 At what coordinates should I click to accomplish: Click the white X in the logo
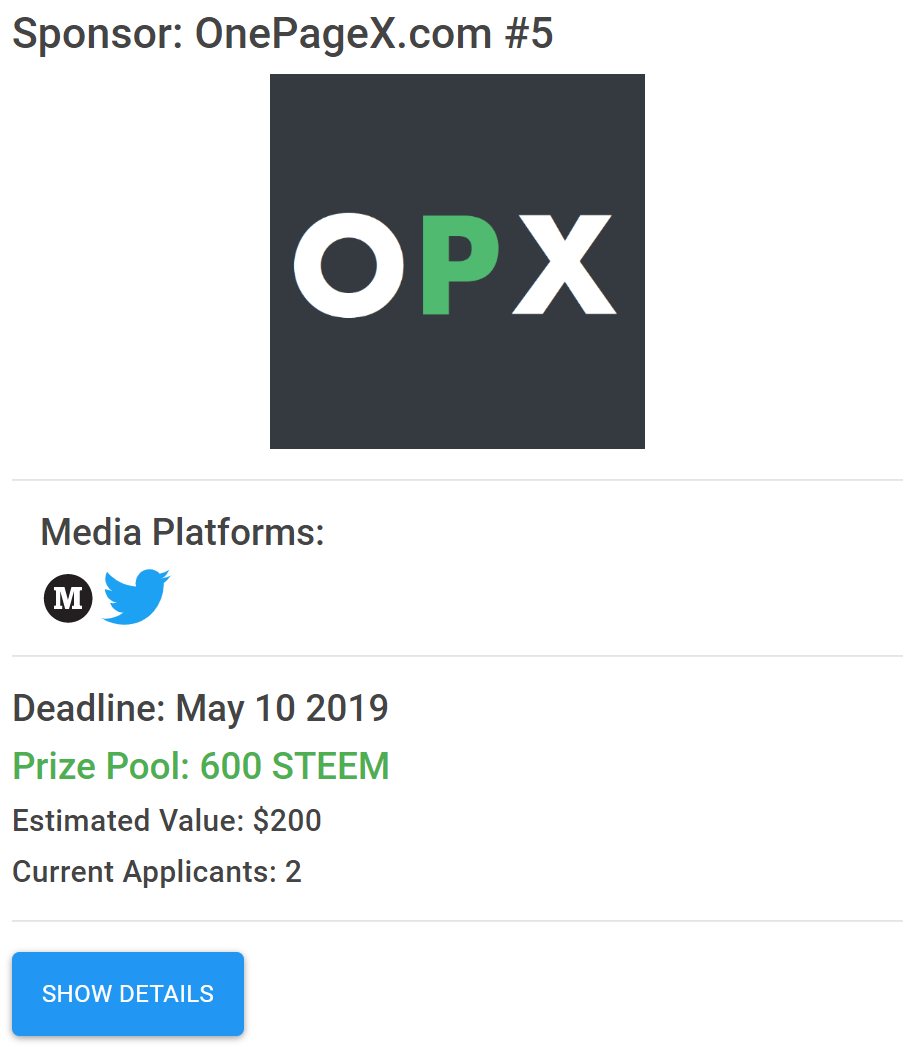coord(564,264)
